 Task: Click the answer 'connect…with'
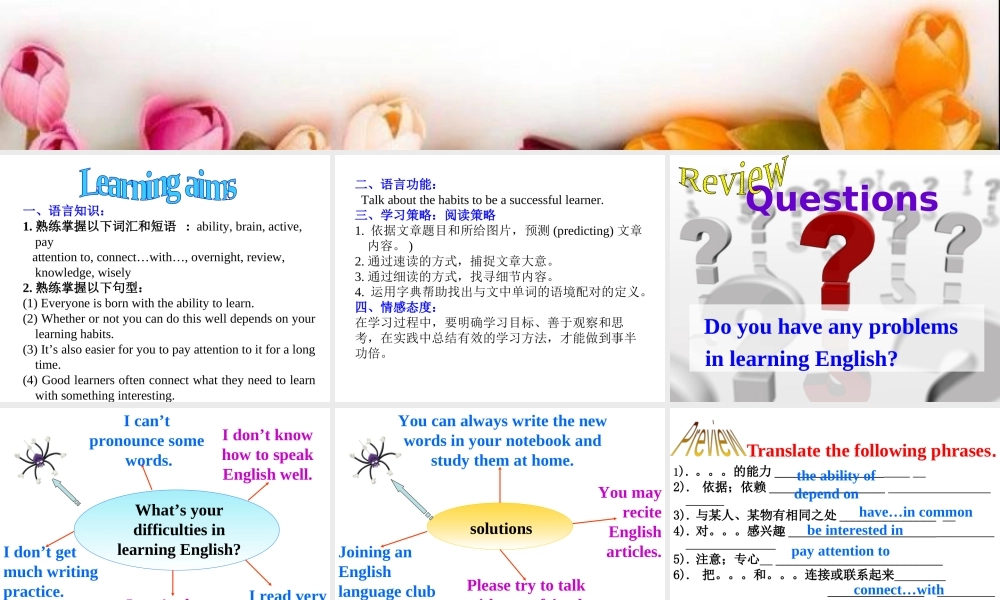point(899,590)
